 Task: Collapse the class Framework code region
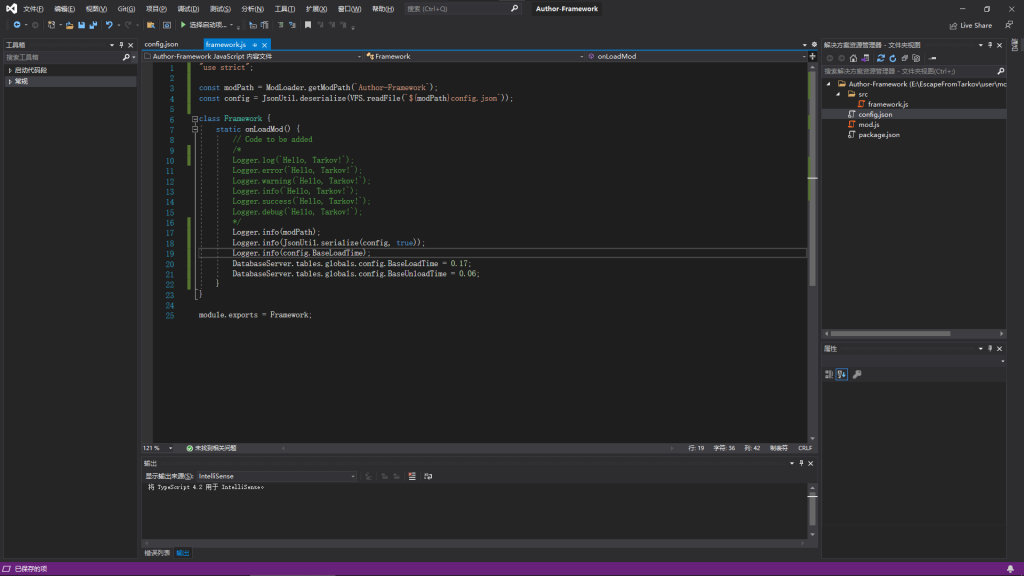(195, 119)
